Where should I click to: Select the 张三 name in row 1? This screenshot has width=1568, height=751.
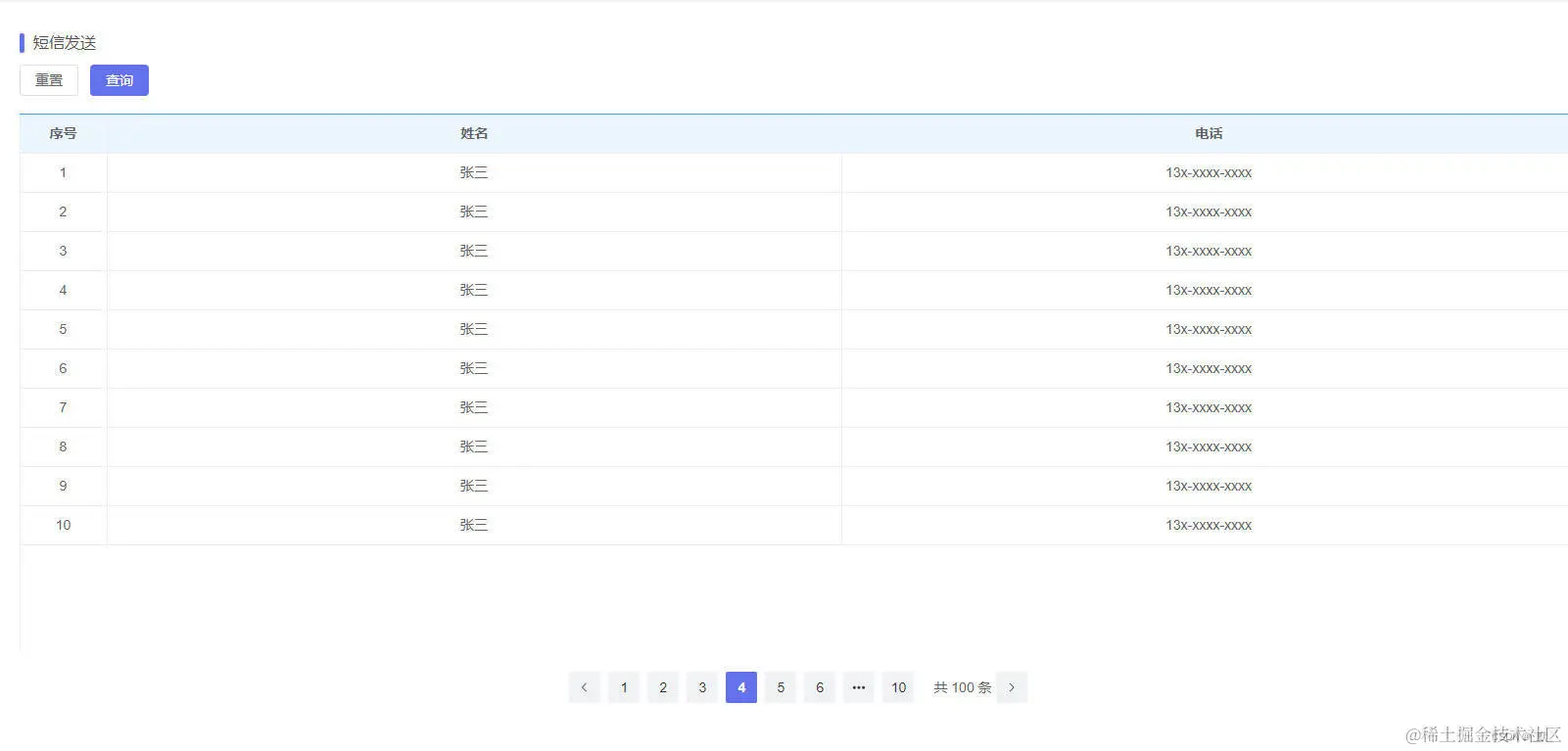coord(474,172)
